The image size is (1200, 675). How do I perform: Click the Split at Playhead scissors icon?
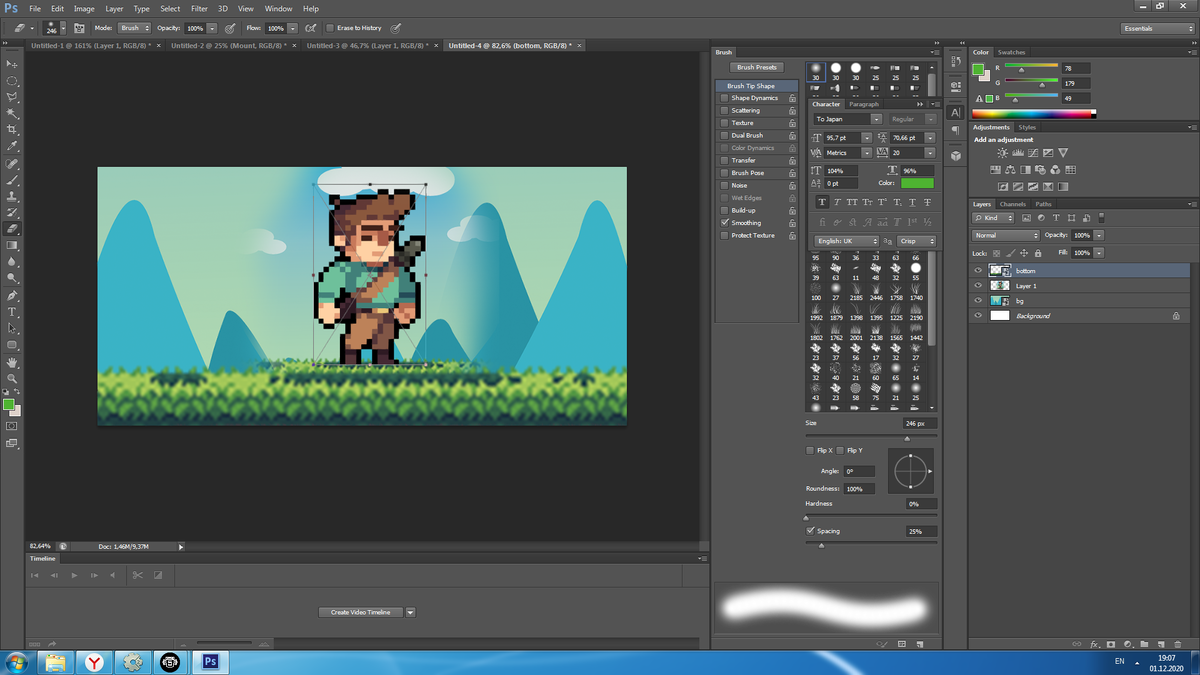click(x=137, y=575)
